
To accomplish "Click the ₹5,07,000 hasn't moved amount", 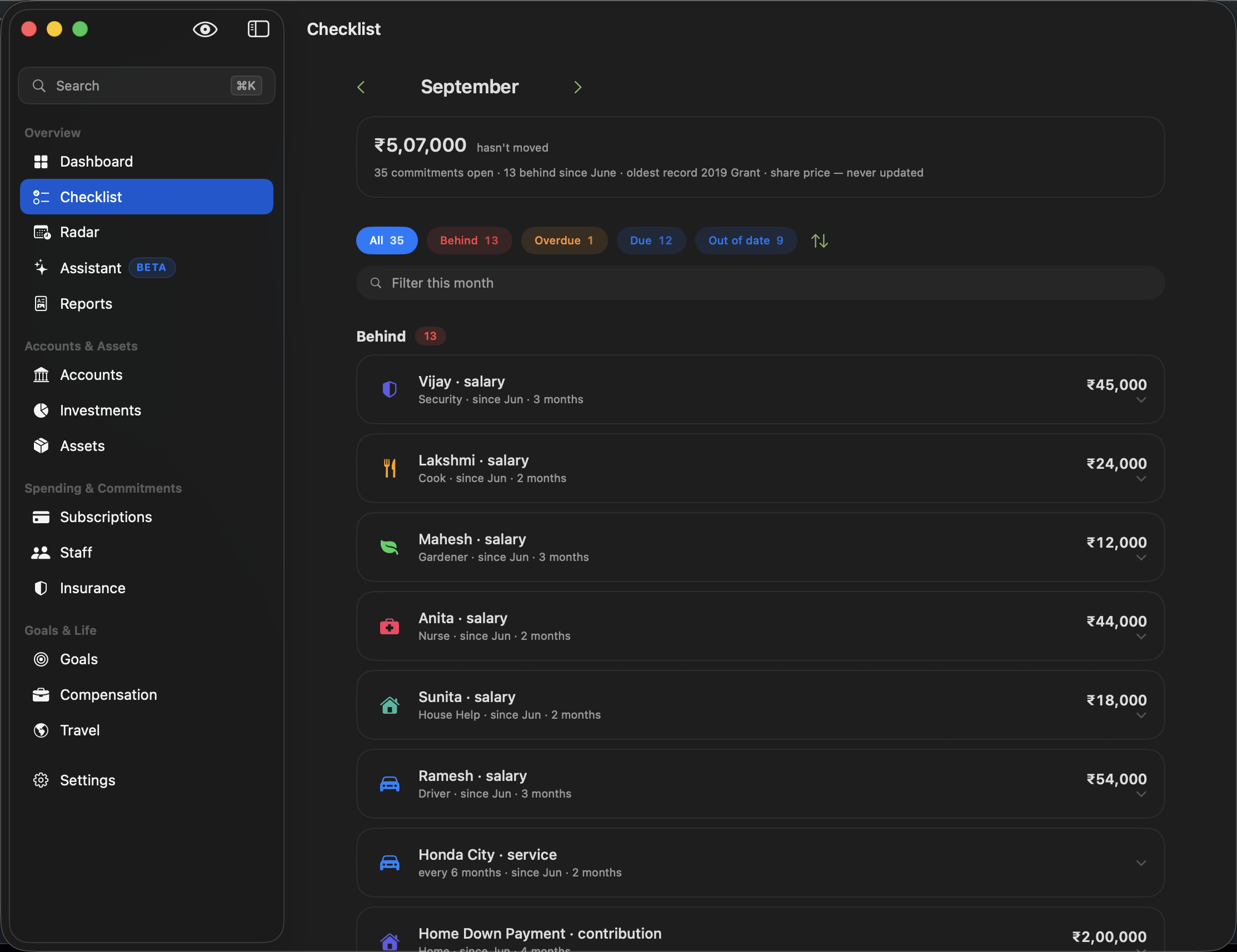I will [x=420, y=146].
